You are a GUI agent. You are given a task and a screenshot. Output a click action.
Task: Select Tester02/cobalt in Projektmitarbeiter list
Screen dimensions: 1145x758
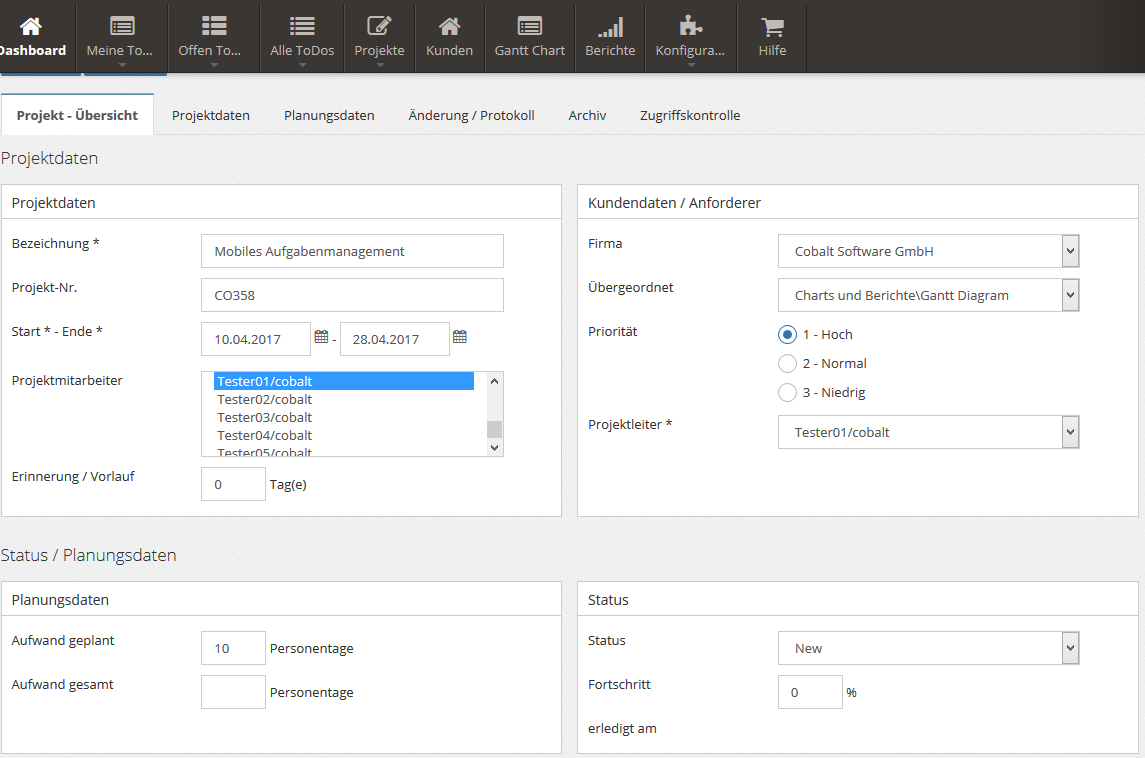[x=265, y=400]
